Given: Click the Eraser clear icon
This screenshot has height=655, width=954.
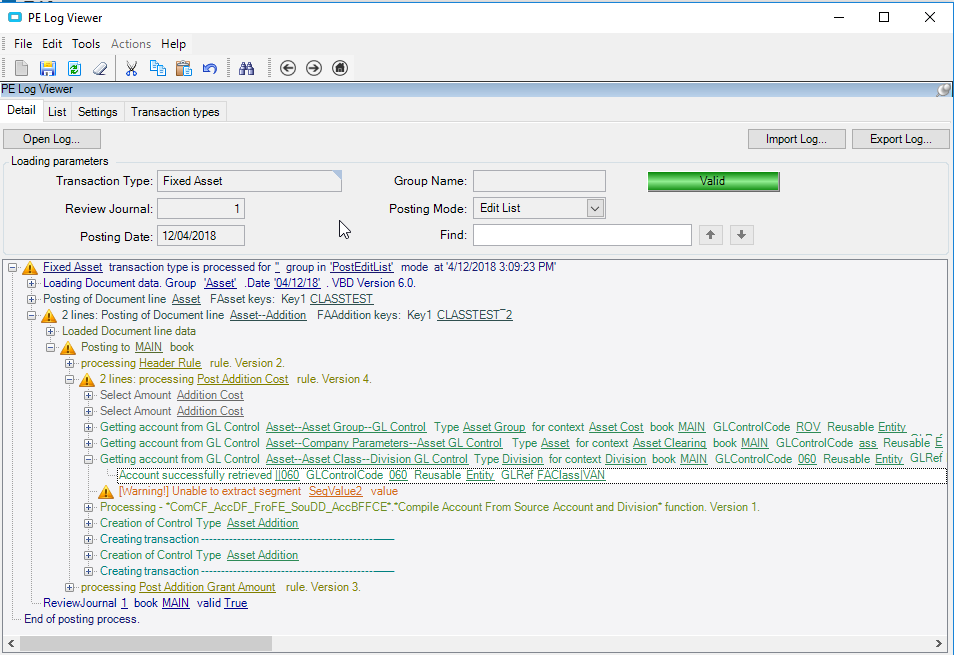Looking at the screenshot, I should pyautogui.click(x=100, y=68).
